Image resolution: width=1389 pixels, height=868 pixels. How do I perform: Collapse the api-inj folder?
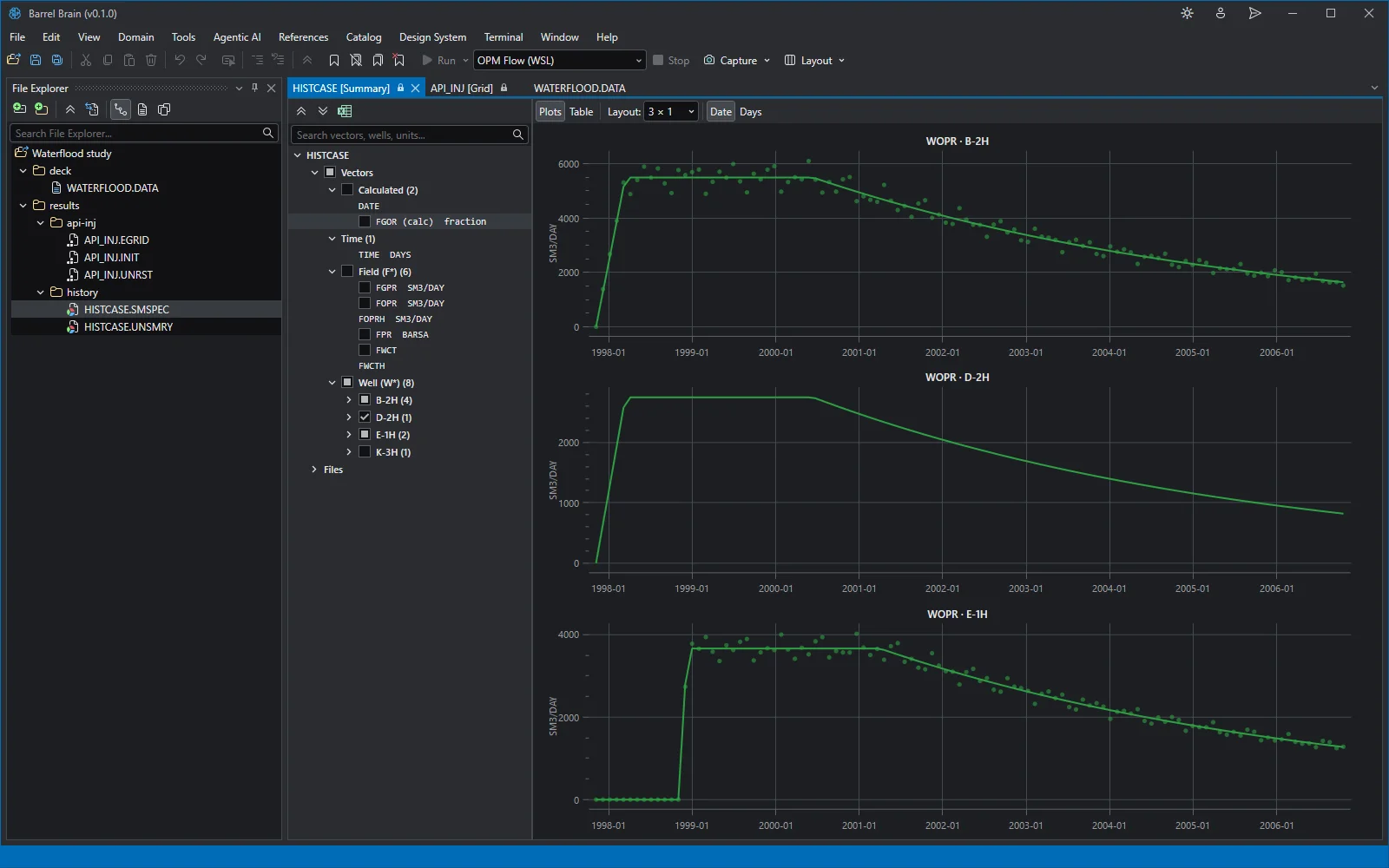(40, 223)
